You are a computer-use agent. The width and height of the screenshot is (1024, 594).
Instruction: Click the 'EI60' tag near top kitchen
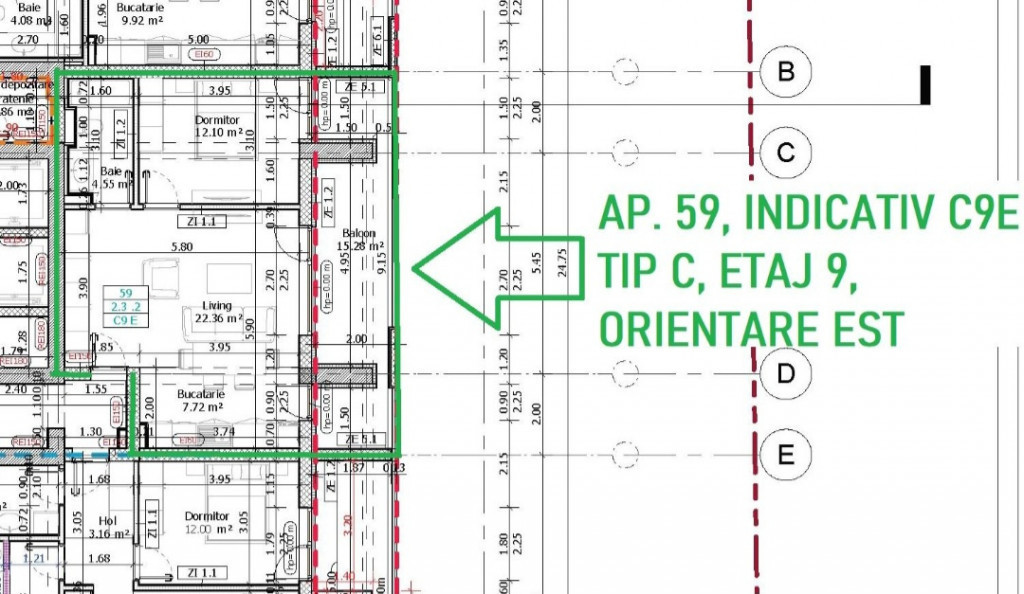(204, 55)
